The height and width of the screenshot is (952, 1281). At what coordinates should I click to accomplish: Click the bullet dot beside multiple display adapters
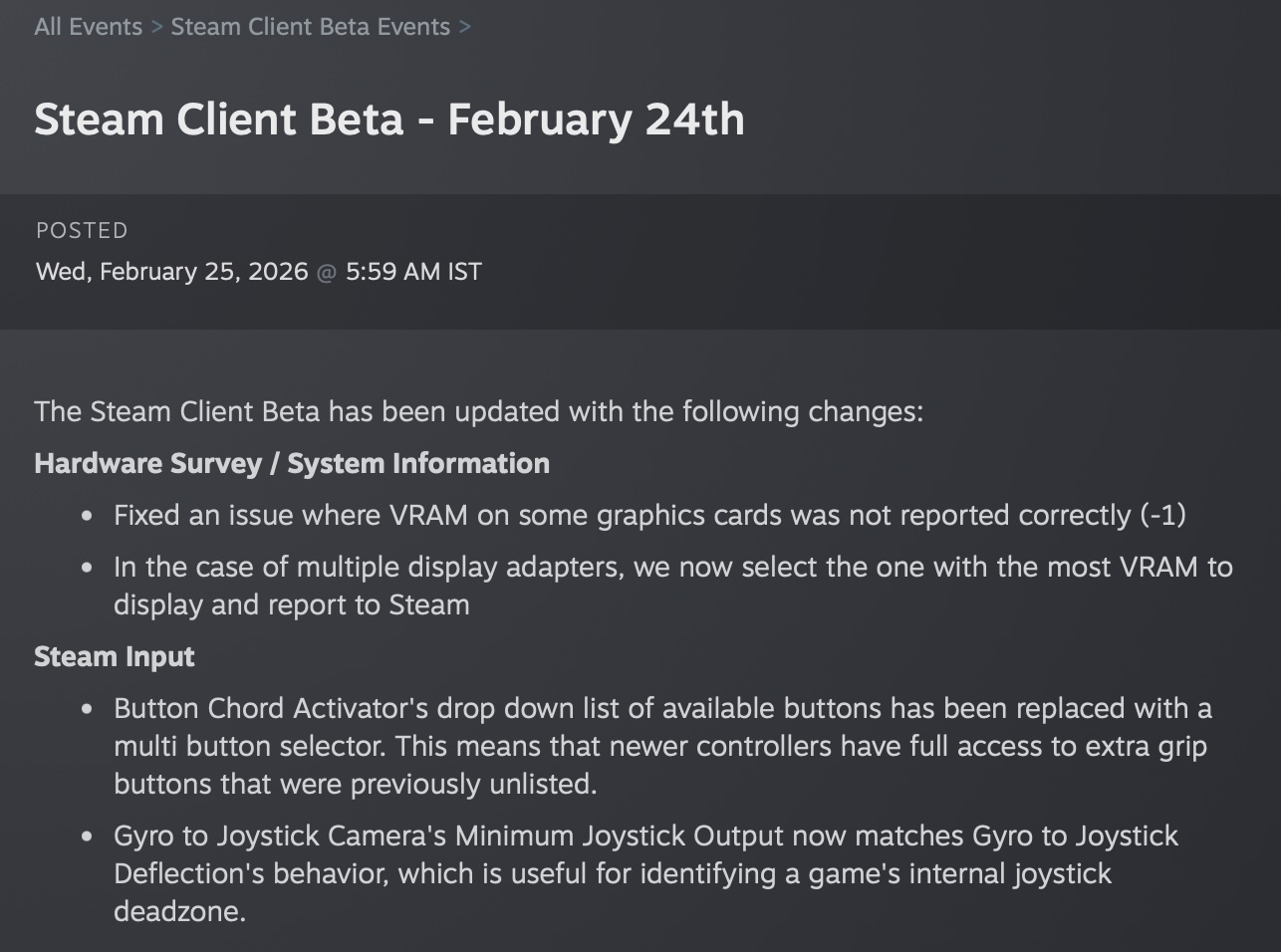coord(88,568)
